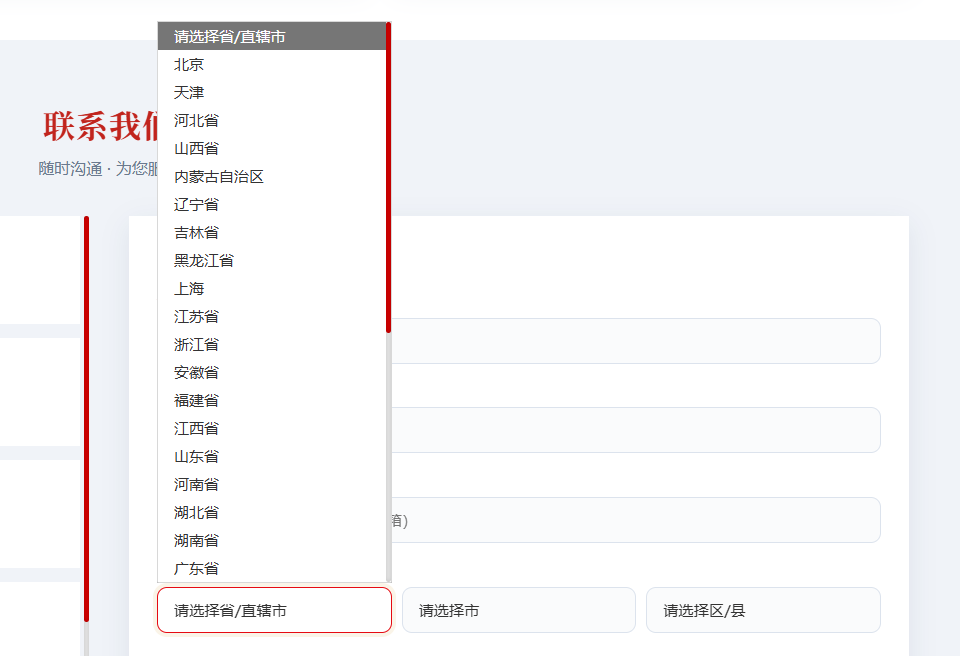
Task: Pick 辽宁省 from the options
Action: click(272, 205)
